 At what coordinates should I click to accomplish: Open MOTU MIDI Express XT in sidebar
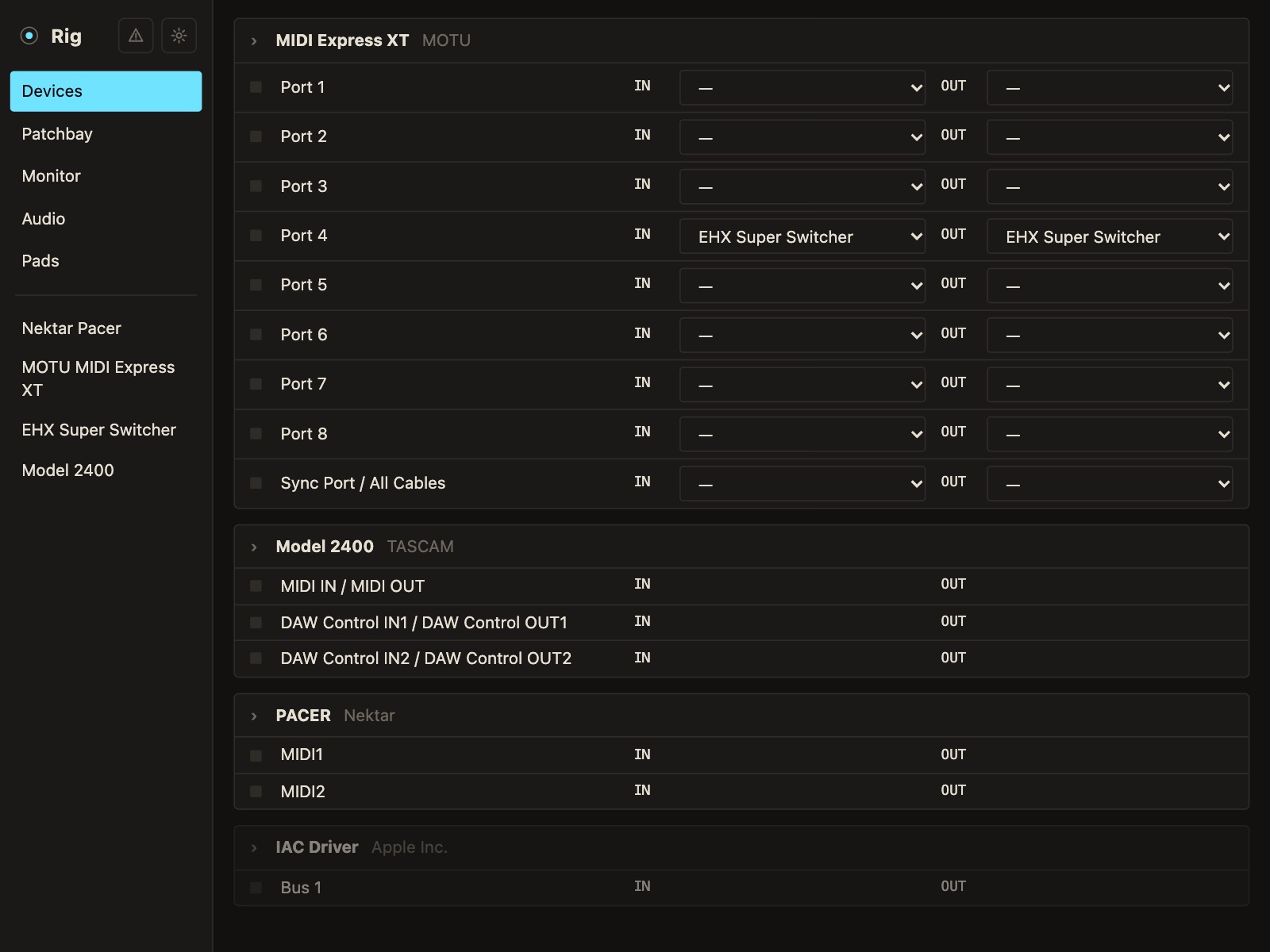[106, 378]
